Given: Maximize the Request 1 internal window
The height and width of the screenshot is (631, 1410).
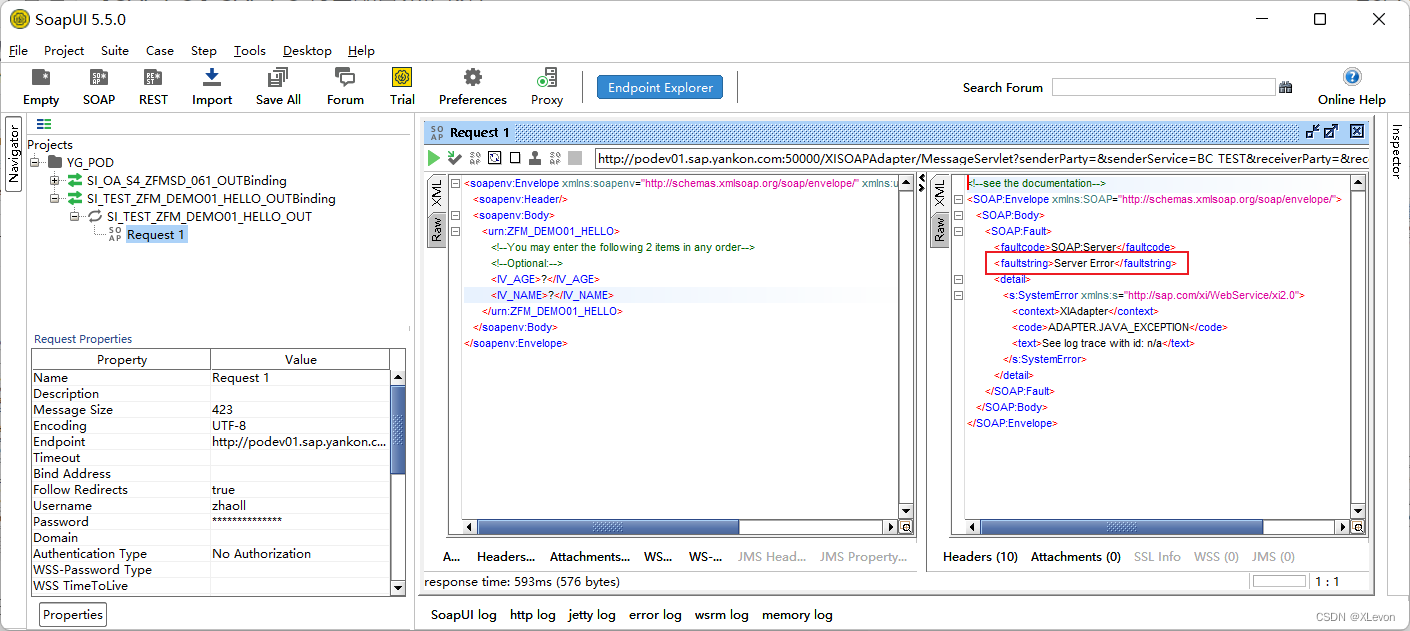Looking at the screenshot, I should 1331,131.
